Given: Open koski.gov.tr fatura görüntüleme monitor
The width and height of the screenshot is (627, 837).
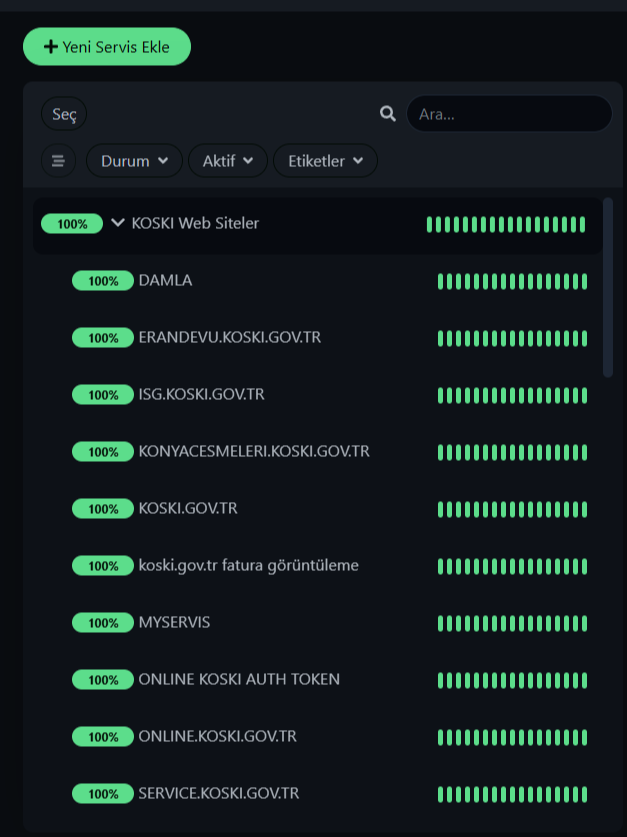Looking at the screenshot, I should (x=248, y=566).
